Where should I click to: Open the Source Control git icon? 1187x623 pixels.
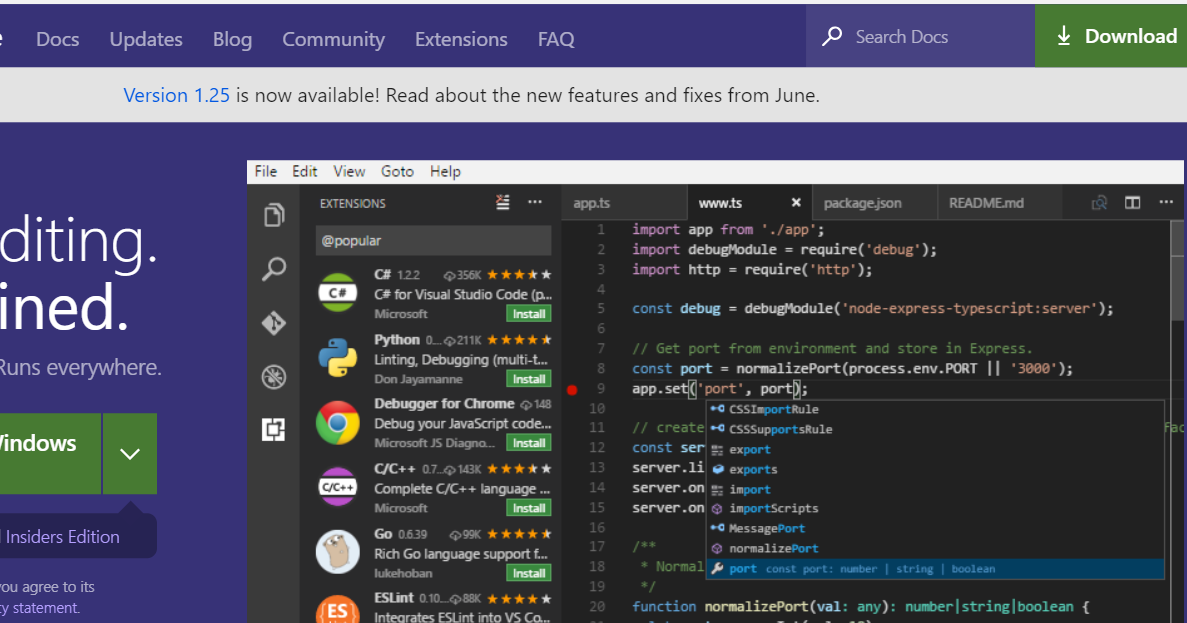point(273,323)
